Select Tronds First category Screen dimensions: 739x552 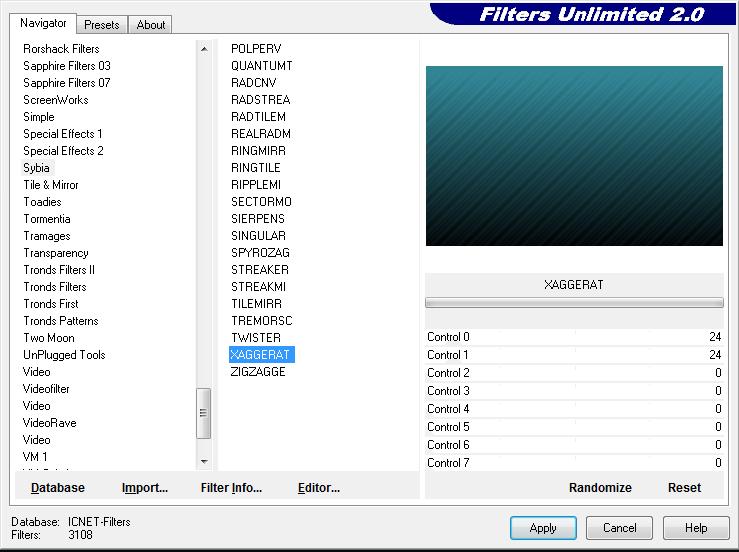click(x=51, y=304)
